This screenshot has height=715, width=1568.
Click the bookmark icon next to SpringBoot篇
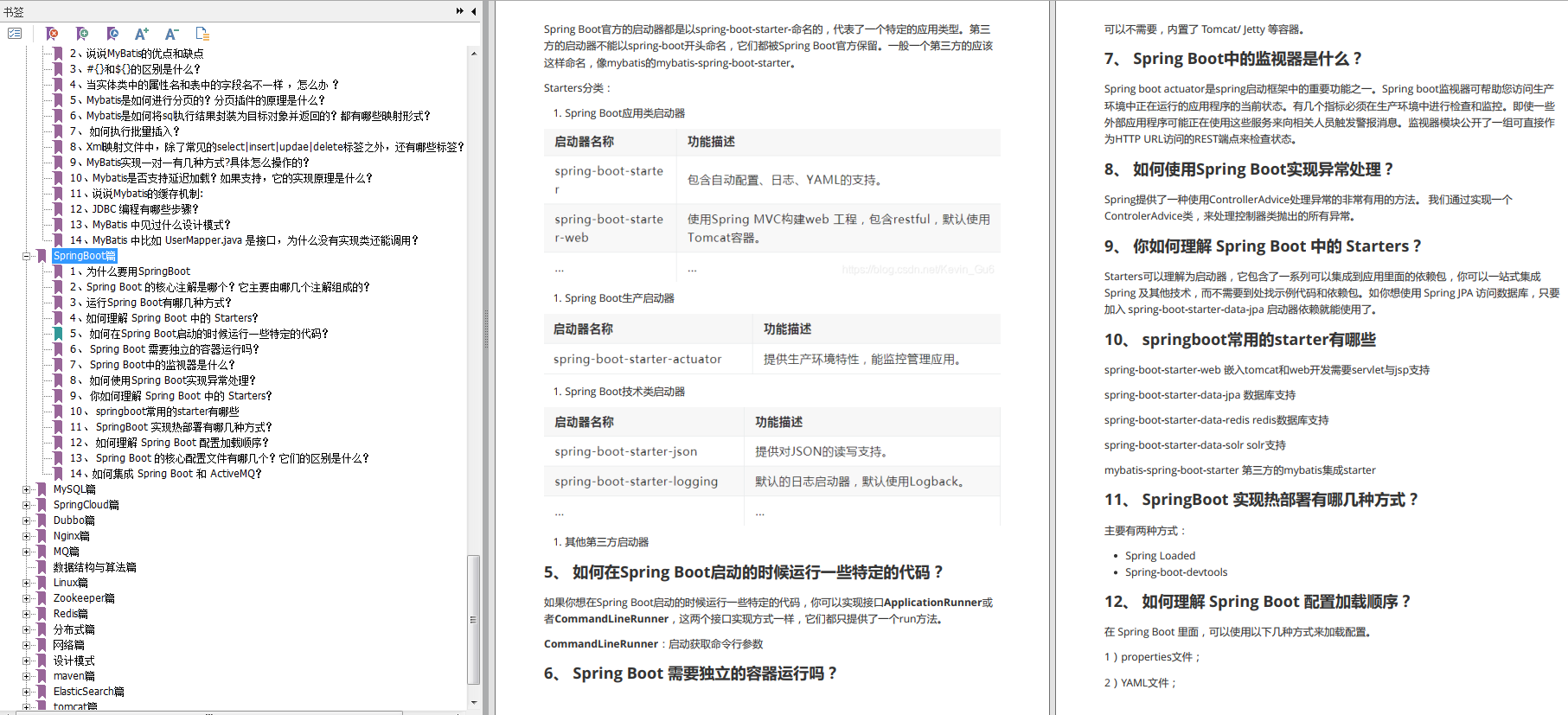click(42, 256)
